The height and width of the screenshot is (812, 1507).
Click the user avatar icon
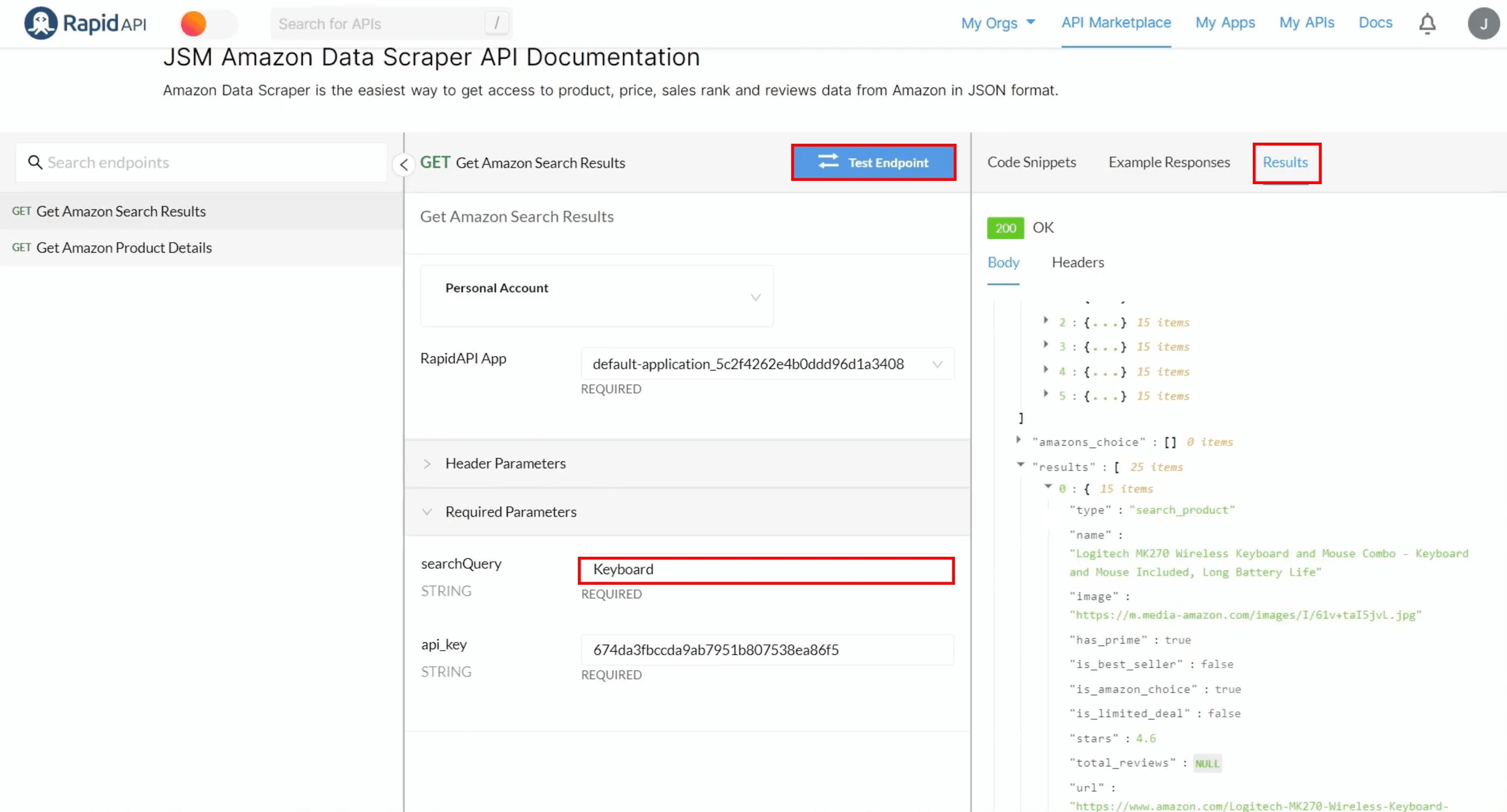[1484, 23]
